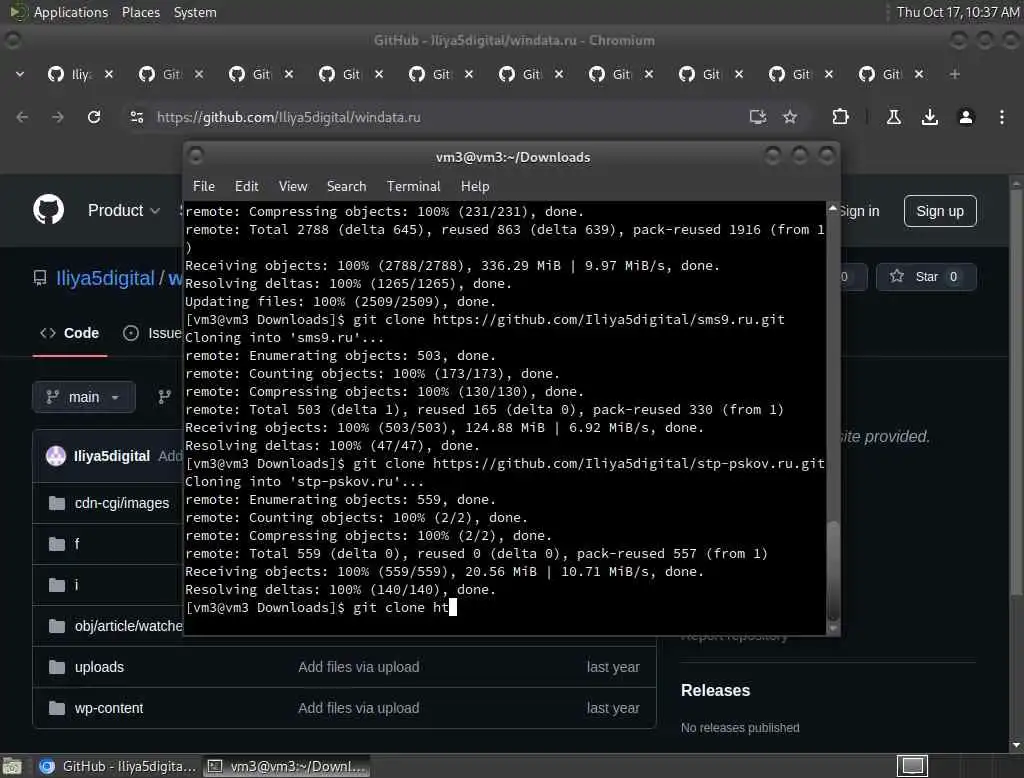Screen dimensions: 1024x778
Task: Open the System menu
Action: coord(195,12)
